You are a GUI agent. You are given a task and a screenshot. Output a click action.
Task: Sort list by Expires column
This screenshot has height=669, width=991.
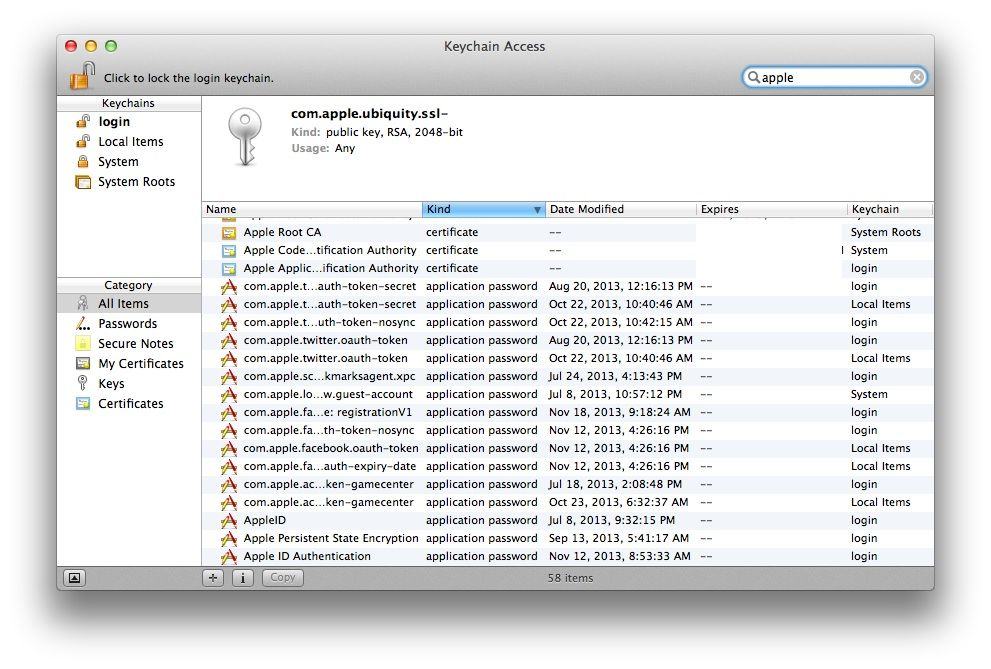tap(770, 209)
